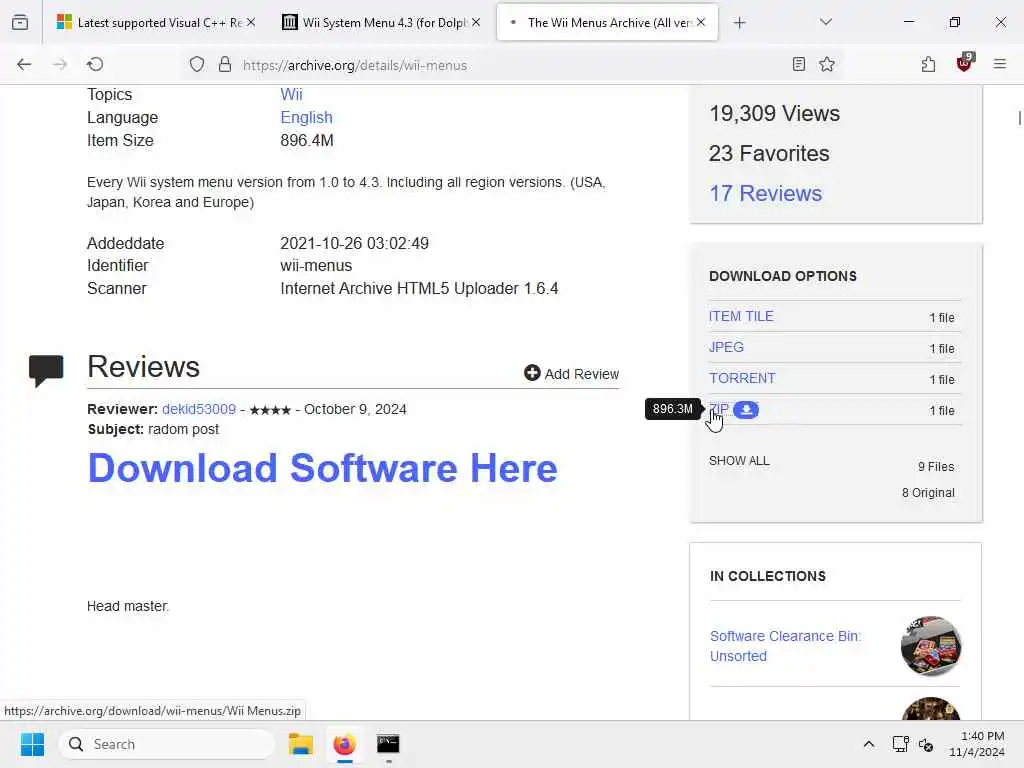Viewport: 1024px width, 768px height.
Task: Click the Reviews speech bubble icon
Action: tap(46, 370)
